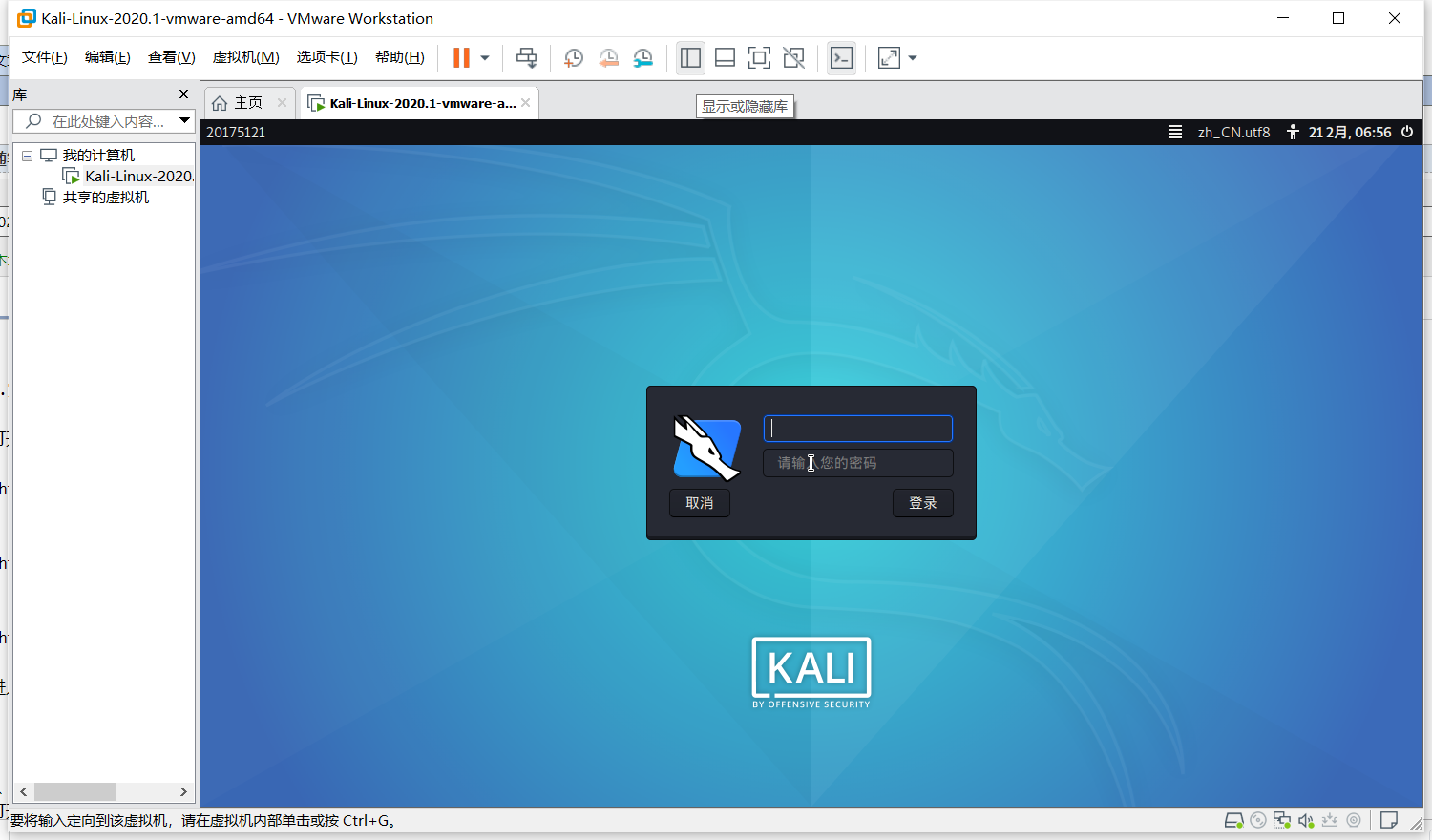Click the library scrollbar left arrow
Screen dimensions: 1432x840
coord(24,791)
